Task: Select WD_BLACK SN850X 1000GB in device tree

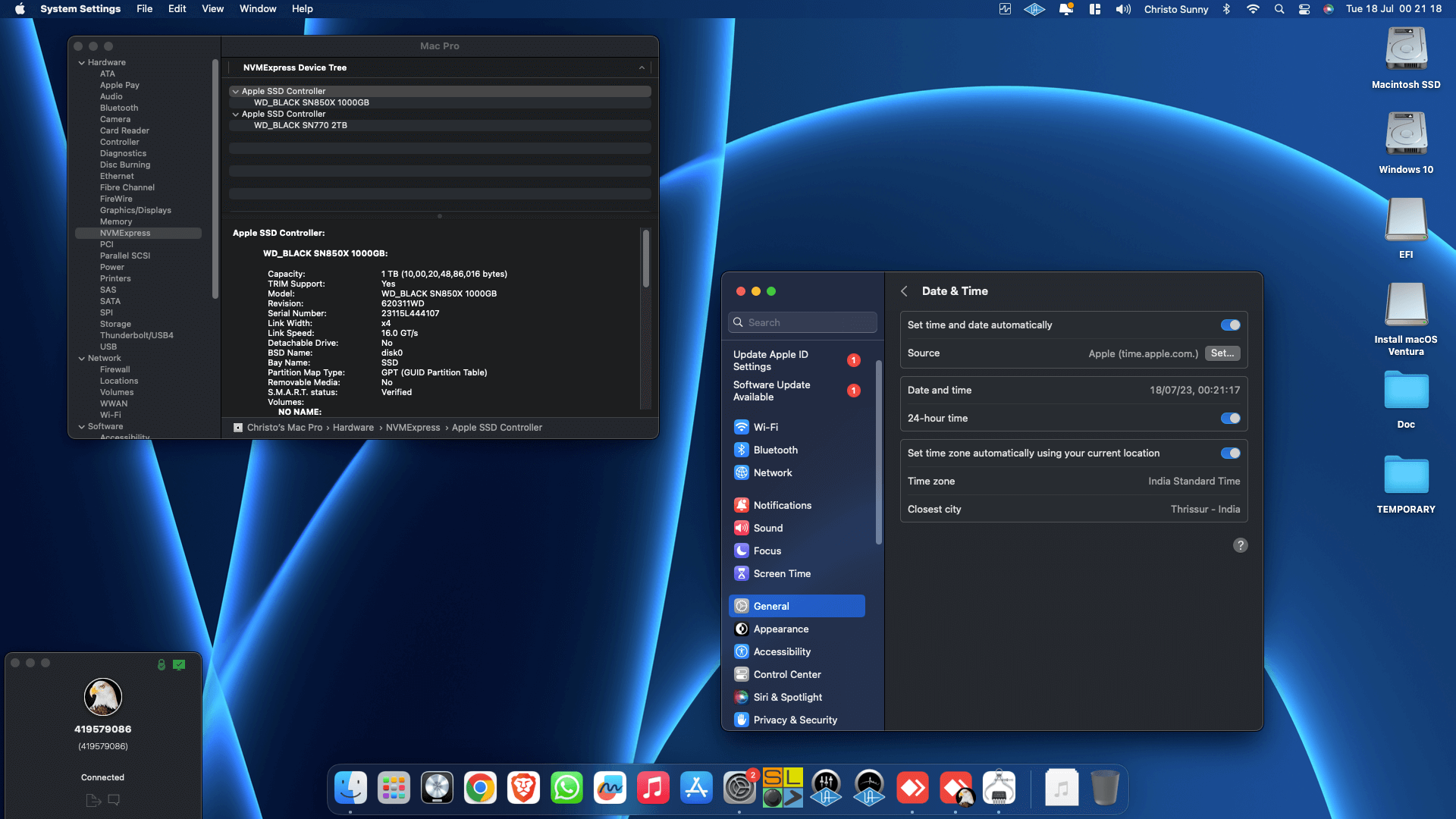Action: (x=441, y=103)
